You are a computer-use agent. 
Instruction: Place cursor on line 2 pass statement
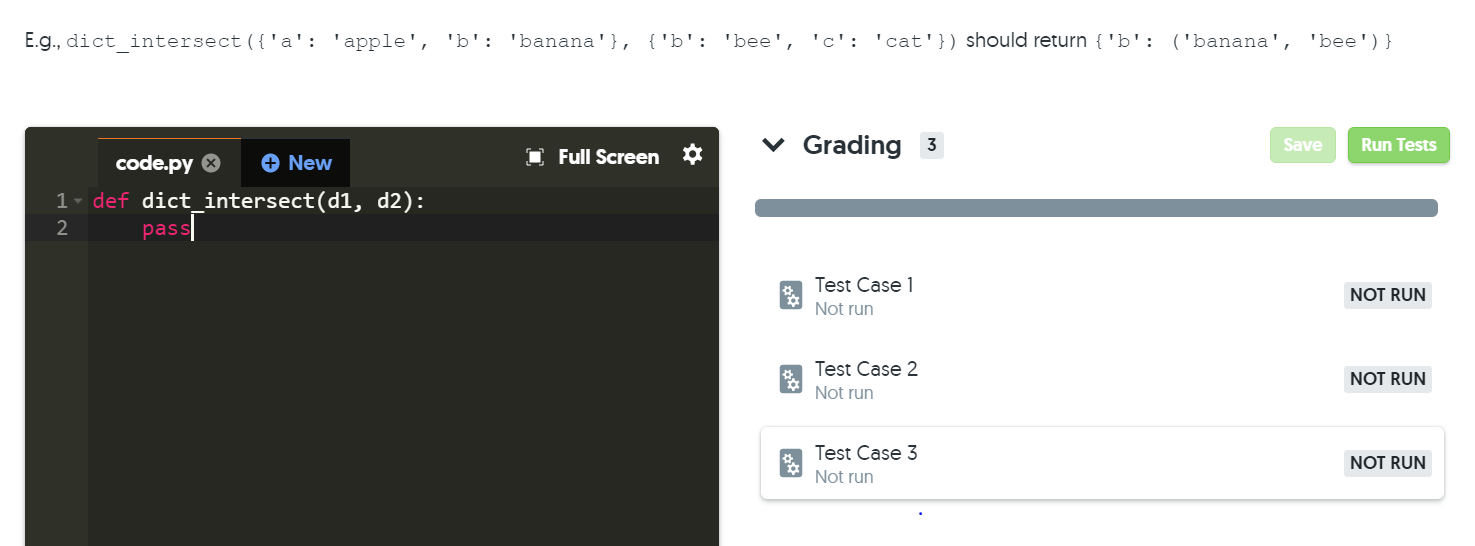(166, 228)
